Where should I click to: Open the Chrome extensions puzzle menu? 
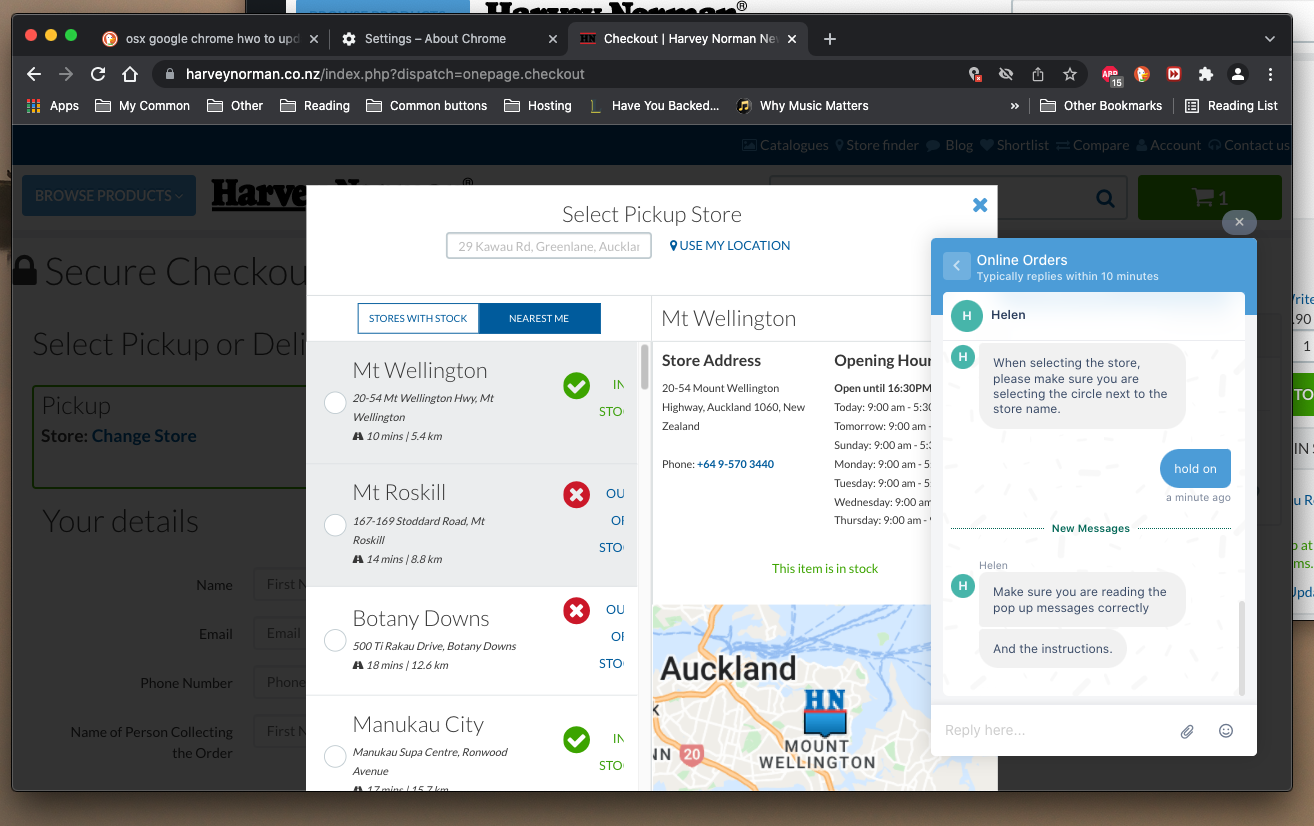(x=1206, y=74)
